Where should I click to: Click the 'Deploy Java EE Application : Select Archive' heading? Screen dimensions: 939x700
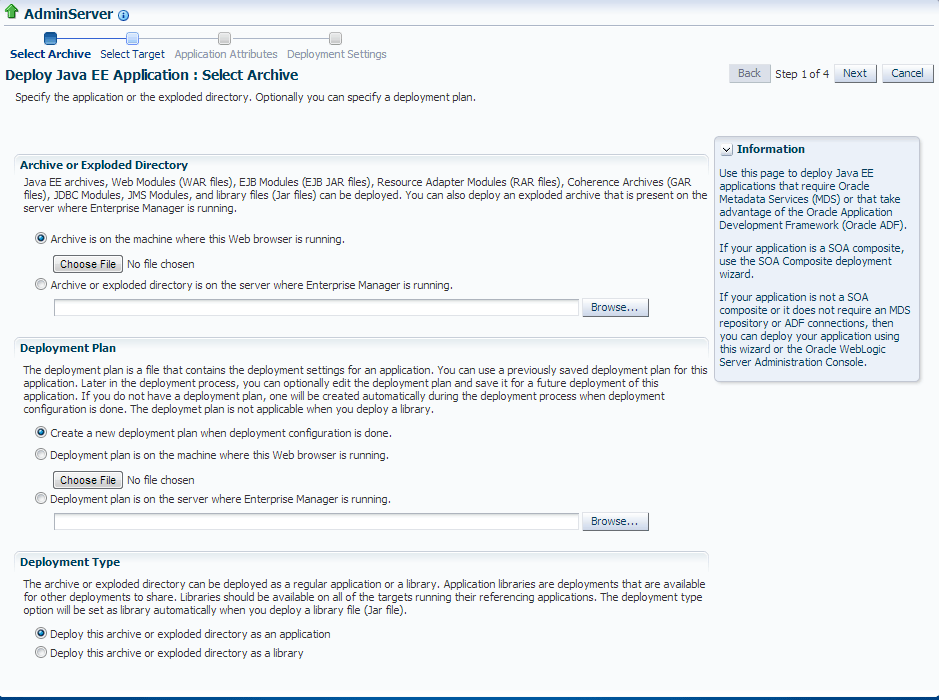click(x=152, y=75)
